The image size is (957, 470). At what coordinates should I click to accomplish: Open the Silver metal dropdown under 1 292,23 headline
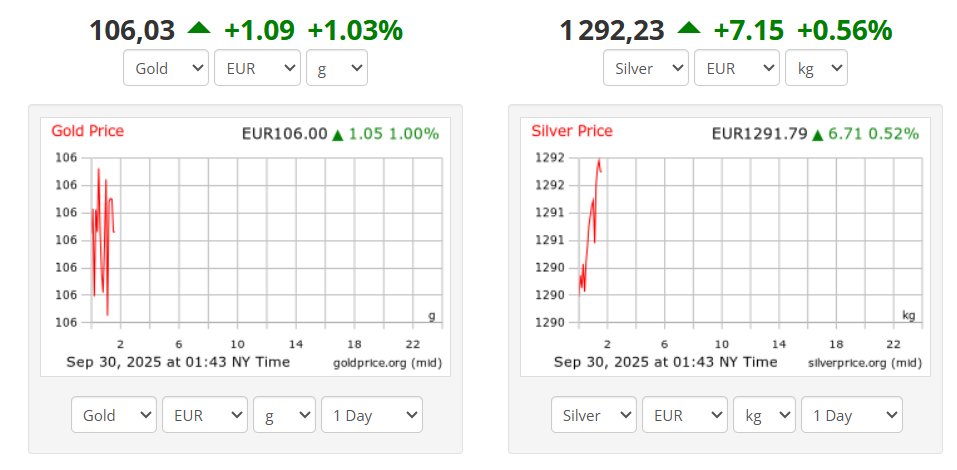[646, 69]
